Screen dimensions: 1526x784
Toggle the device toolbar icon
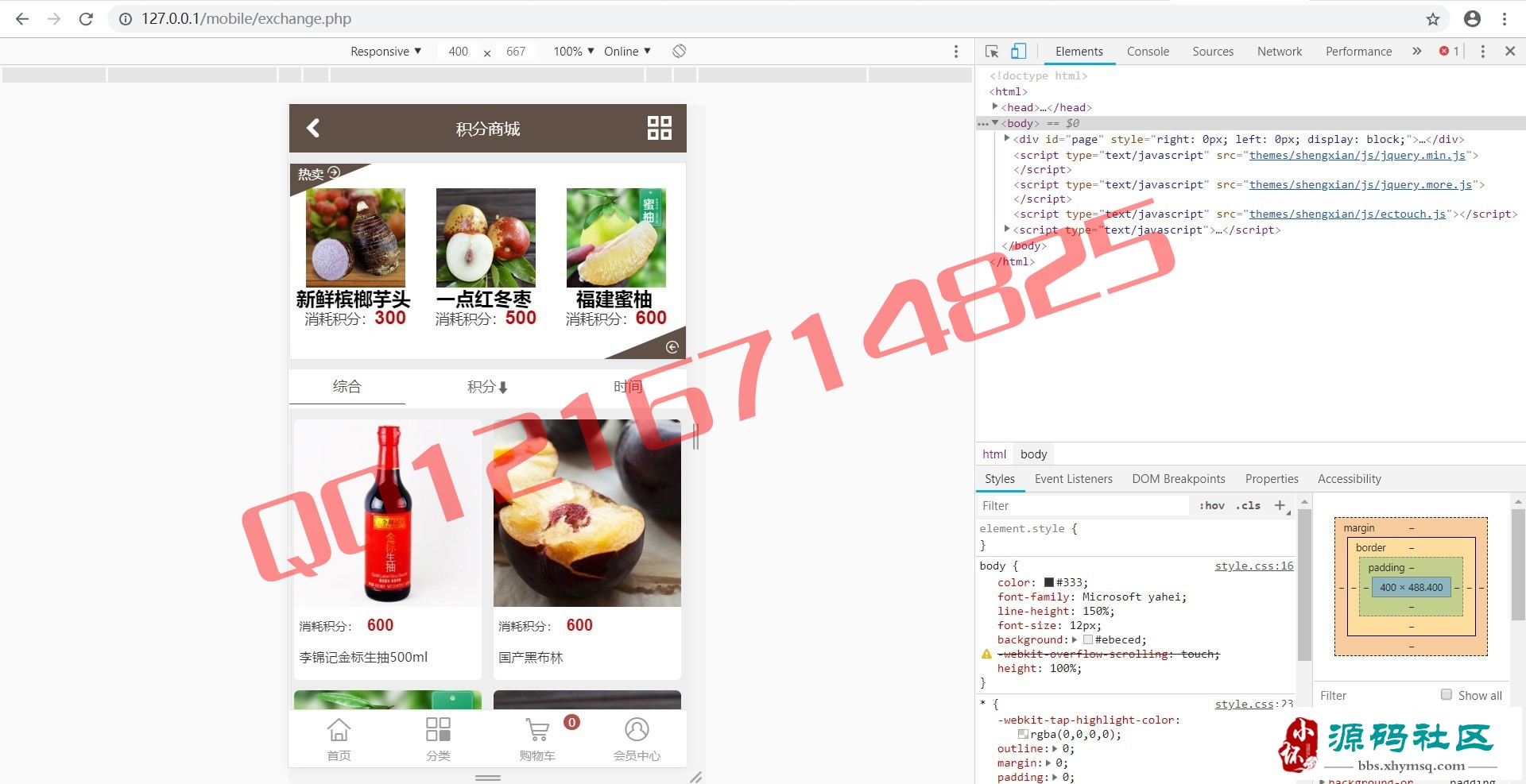[1018, 52]
